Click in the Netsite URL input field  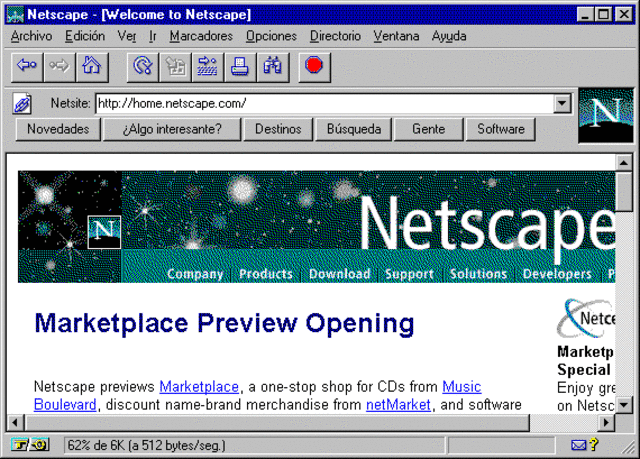(324, 104)
